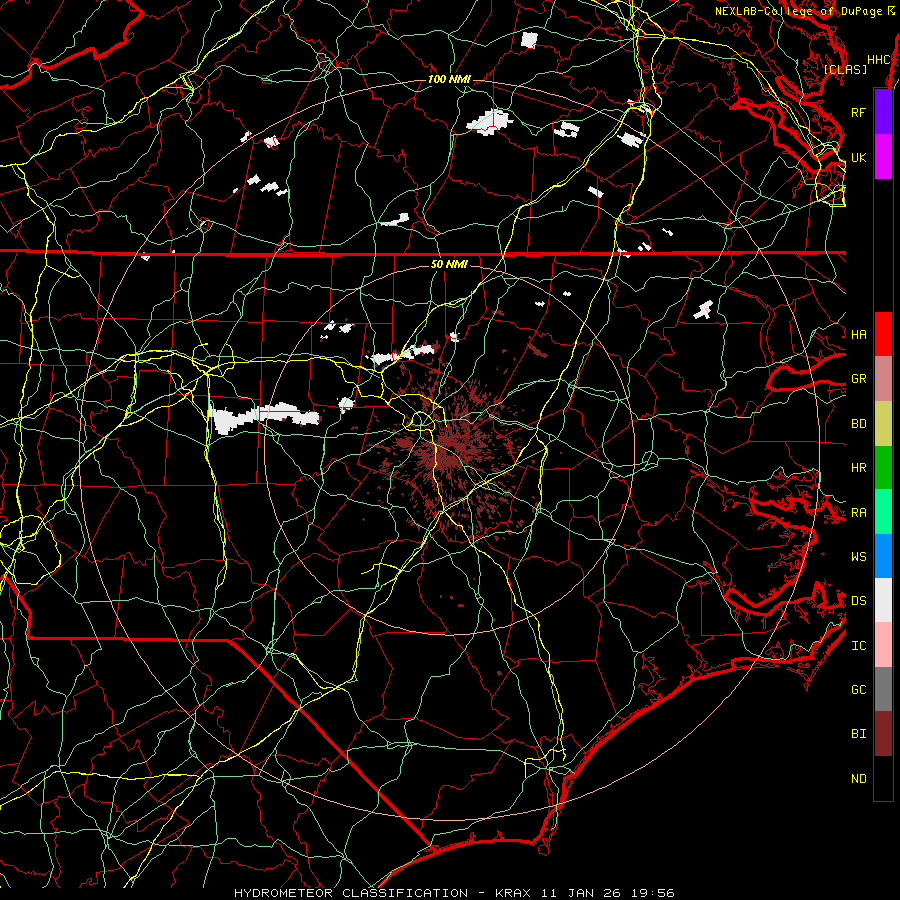Click the red HA legend swatch
Image resolution: width=900 pixels, height=900 pixels.
pyautogui.click(x=883, y=334)
